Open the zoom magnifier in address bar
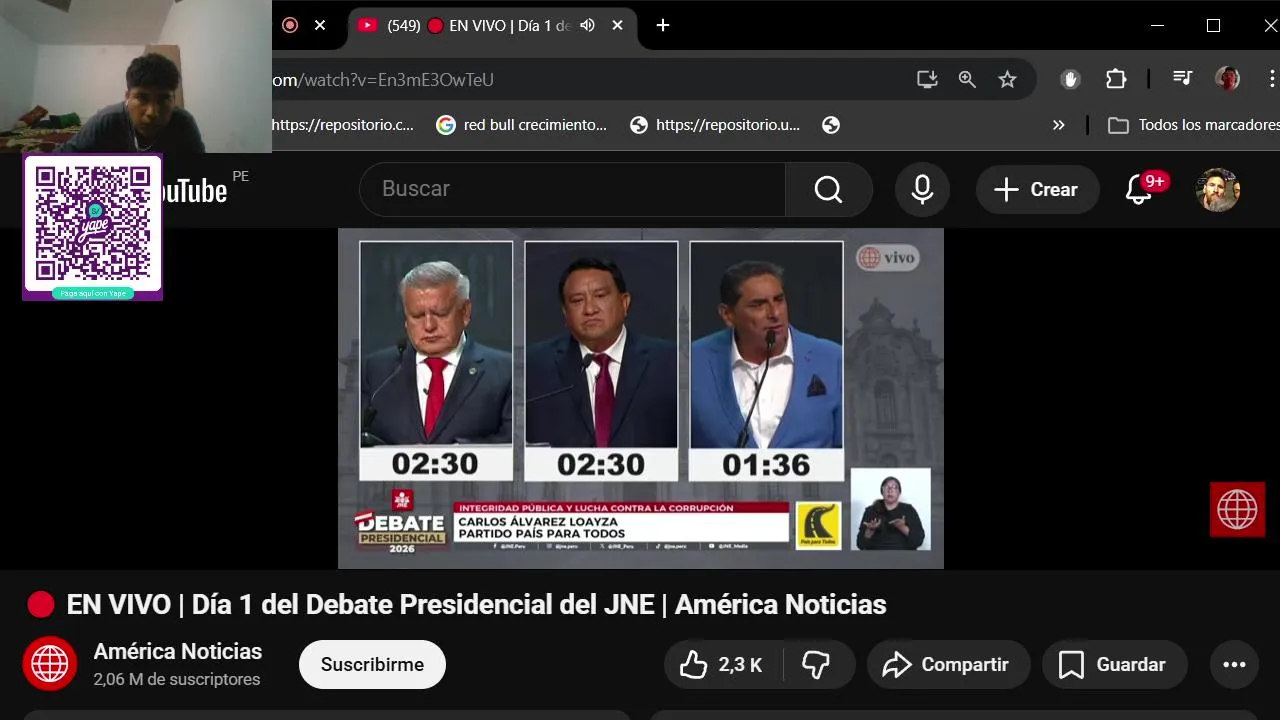 click(x=967, y=80)
